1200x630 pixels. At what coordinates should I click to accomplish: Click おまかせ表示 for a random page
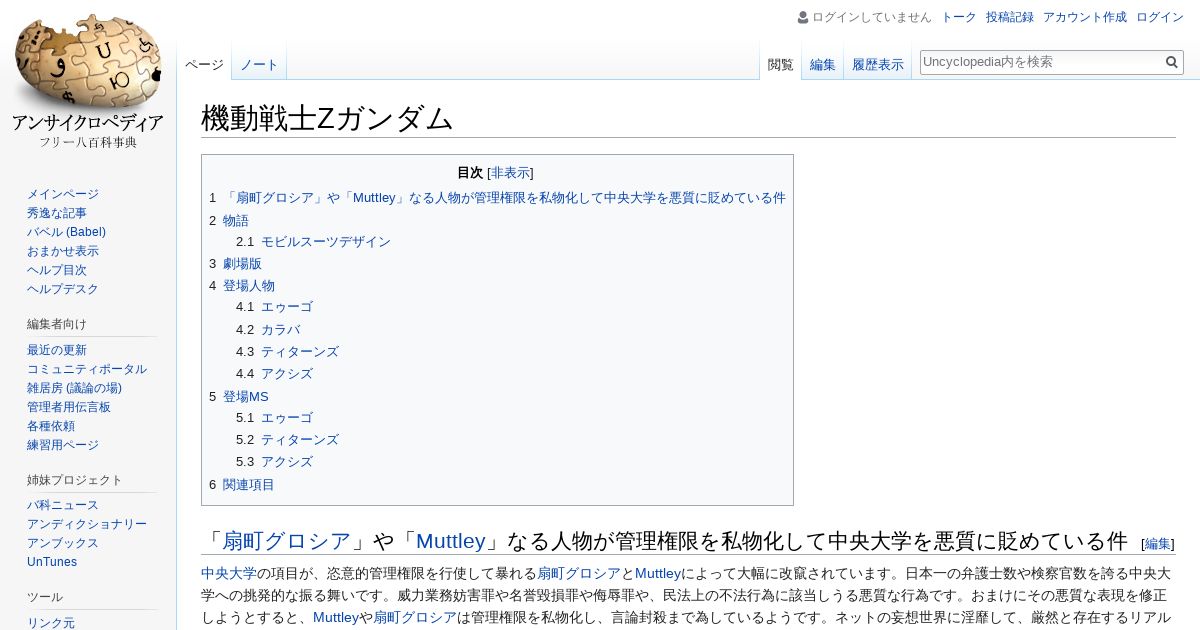click(63, 251)
